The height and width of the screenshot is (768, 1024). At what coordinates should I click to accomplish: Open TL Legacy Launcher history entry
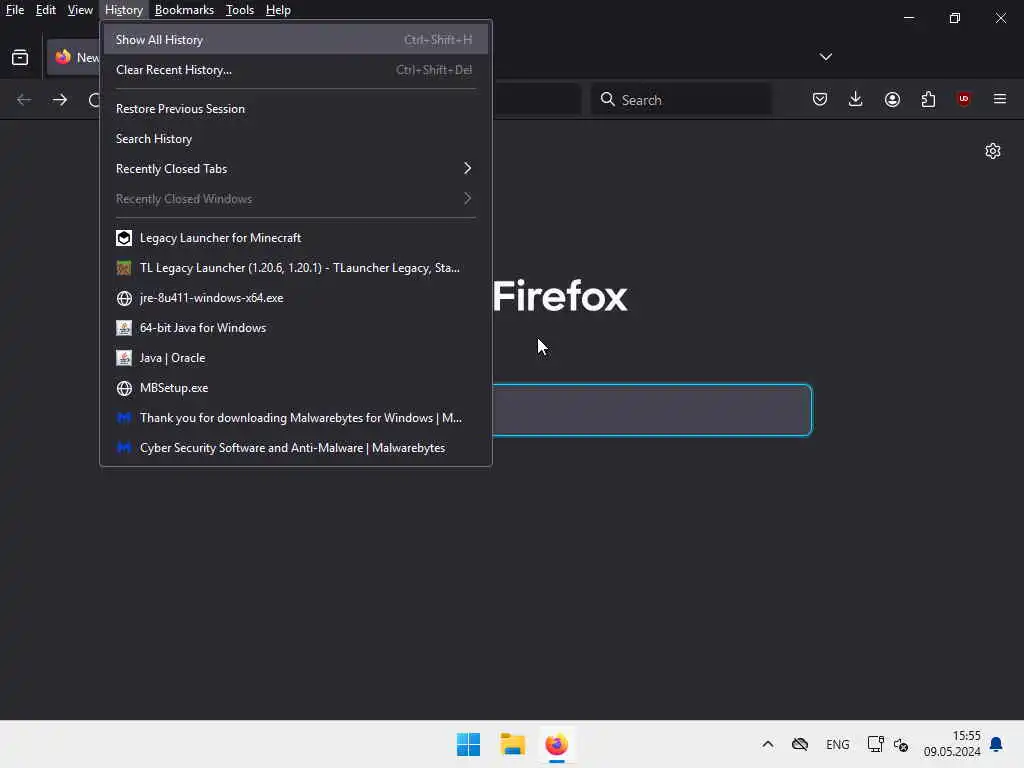point(295,268)
